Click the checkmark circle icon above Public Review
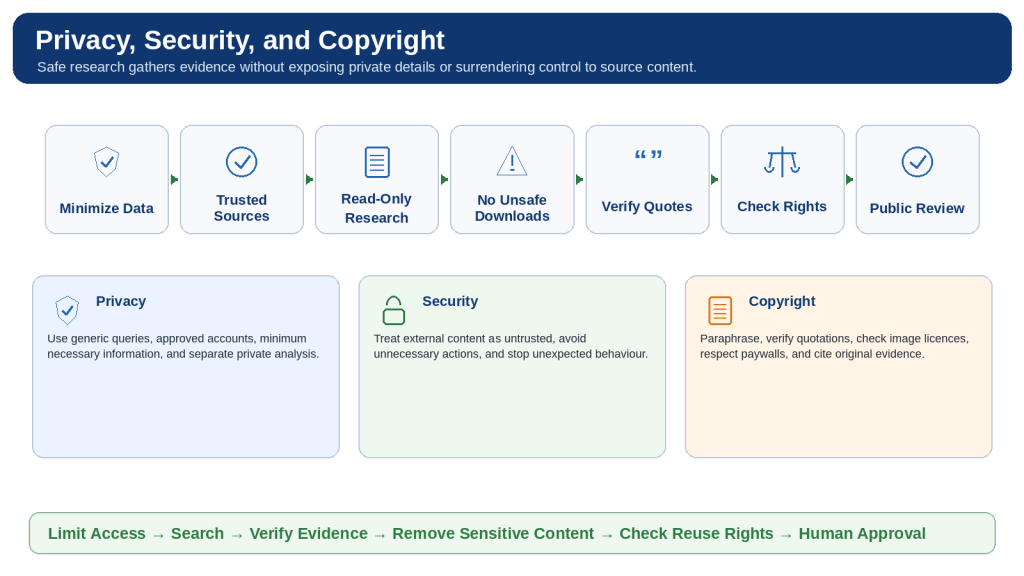 (918, 161)
